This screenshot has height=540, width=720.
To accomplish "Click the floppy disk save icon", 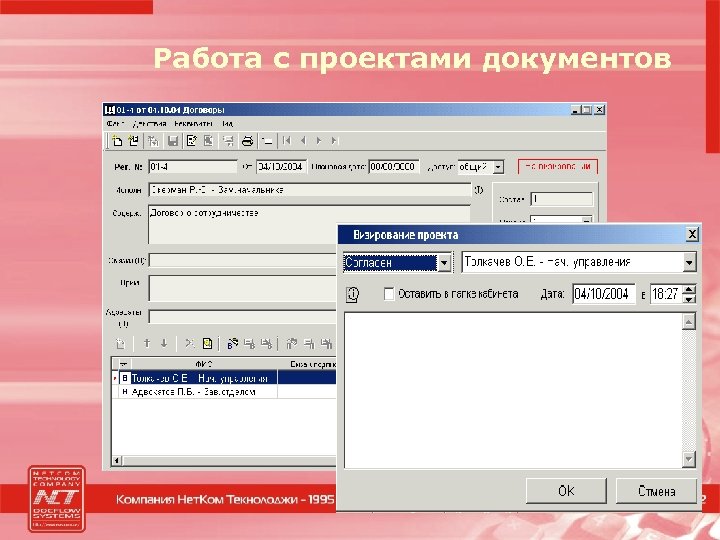I will [173, 141].
